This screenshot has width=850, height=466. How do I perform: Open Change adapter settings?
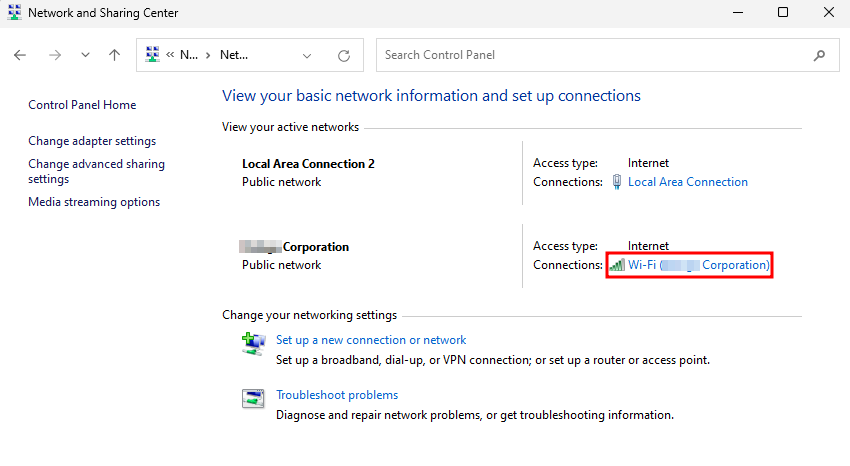tap(92, 141)
